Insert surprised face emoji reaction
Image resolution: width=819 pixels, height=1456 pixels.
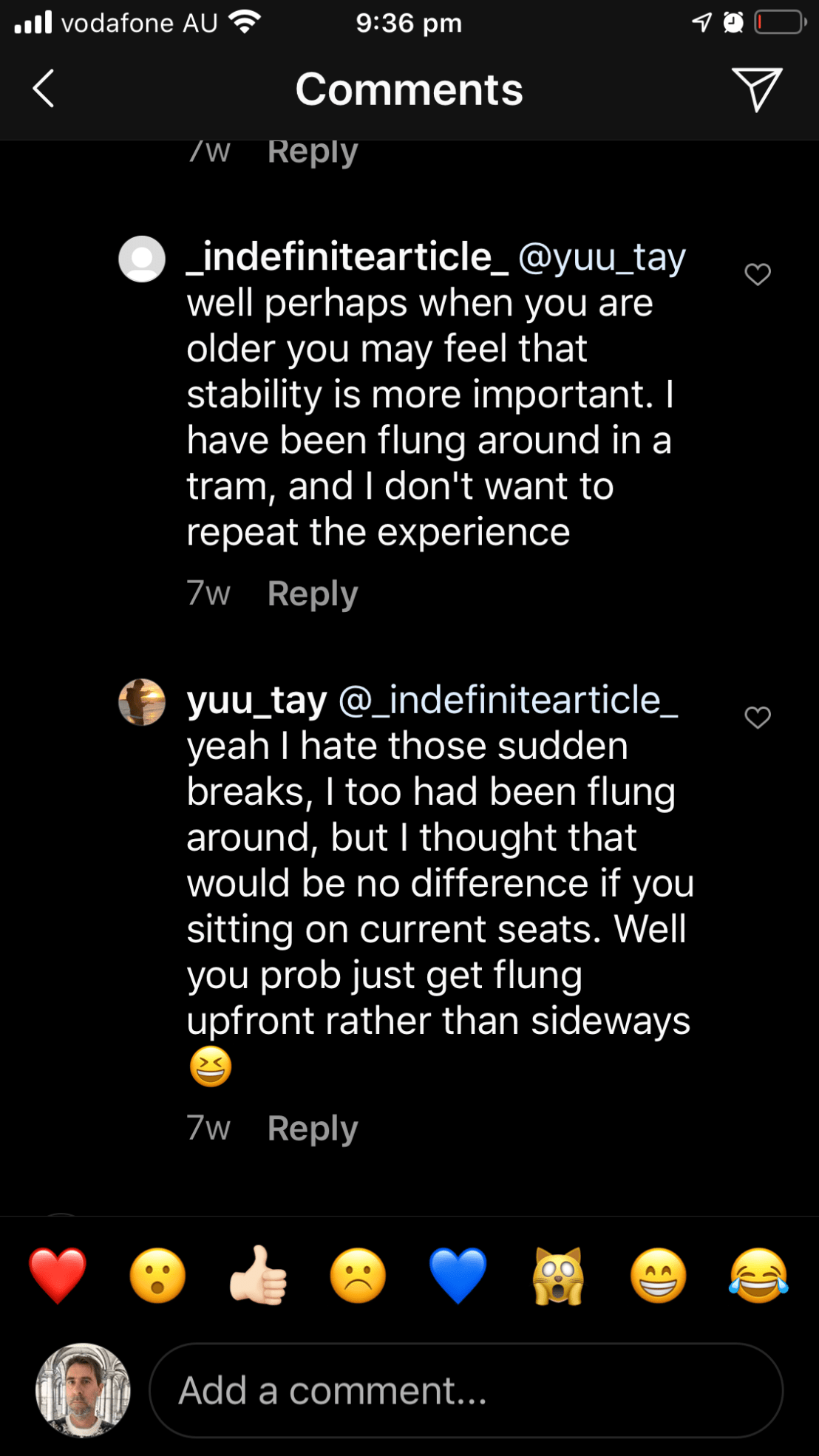coord(157,1276)
